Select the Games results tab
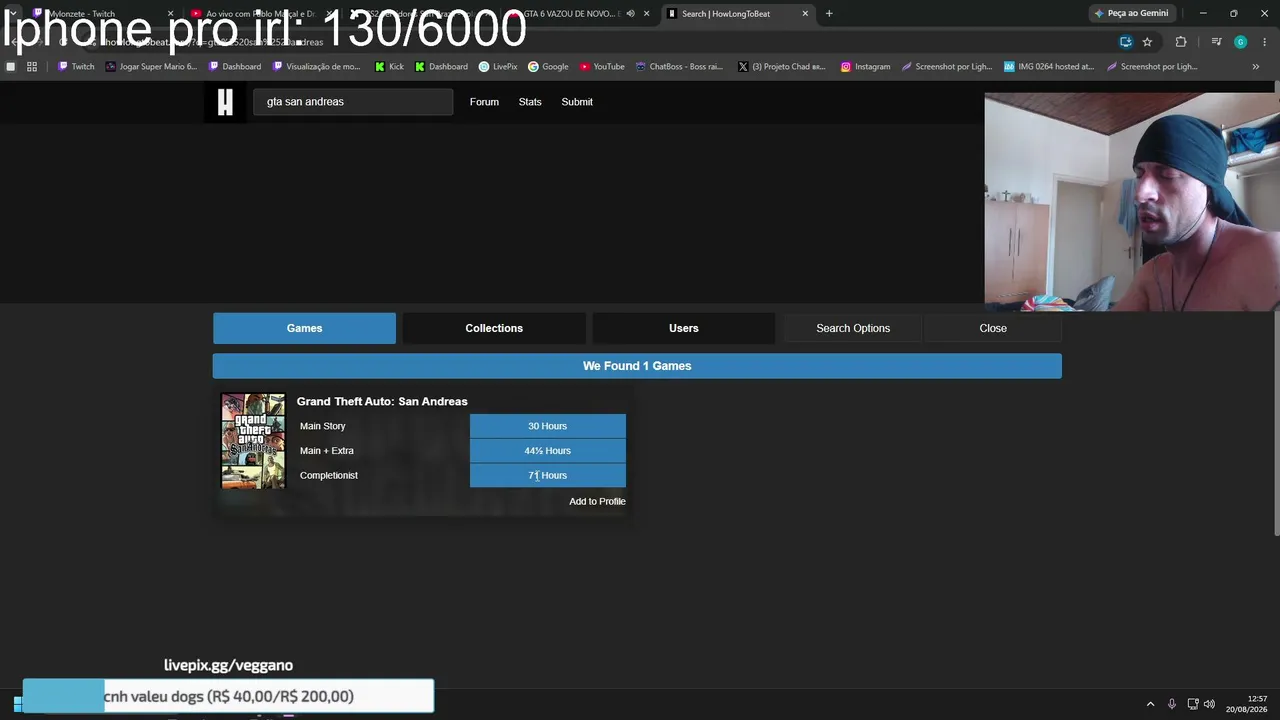 click(x=304, y=328)
